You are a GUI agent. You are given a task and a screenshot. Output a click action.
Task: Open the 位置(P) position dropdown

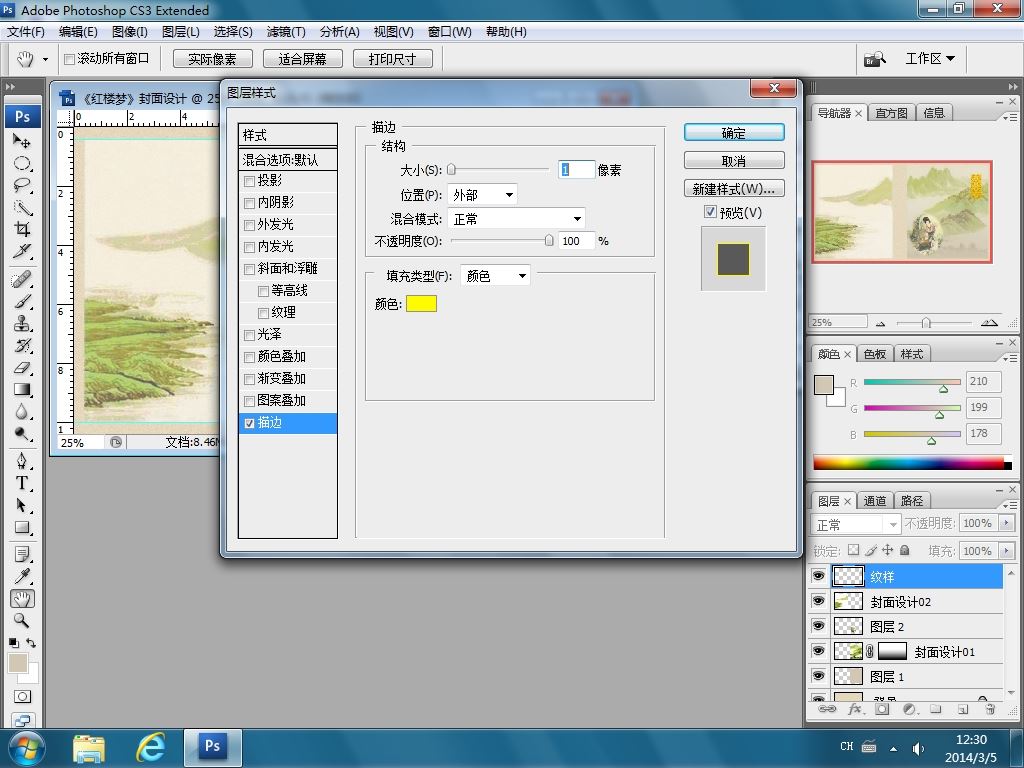pos(483,195)
